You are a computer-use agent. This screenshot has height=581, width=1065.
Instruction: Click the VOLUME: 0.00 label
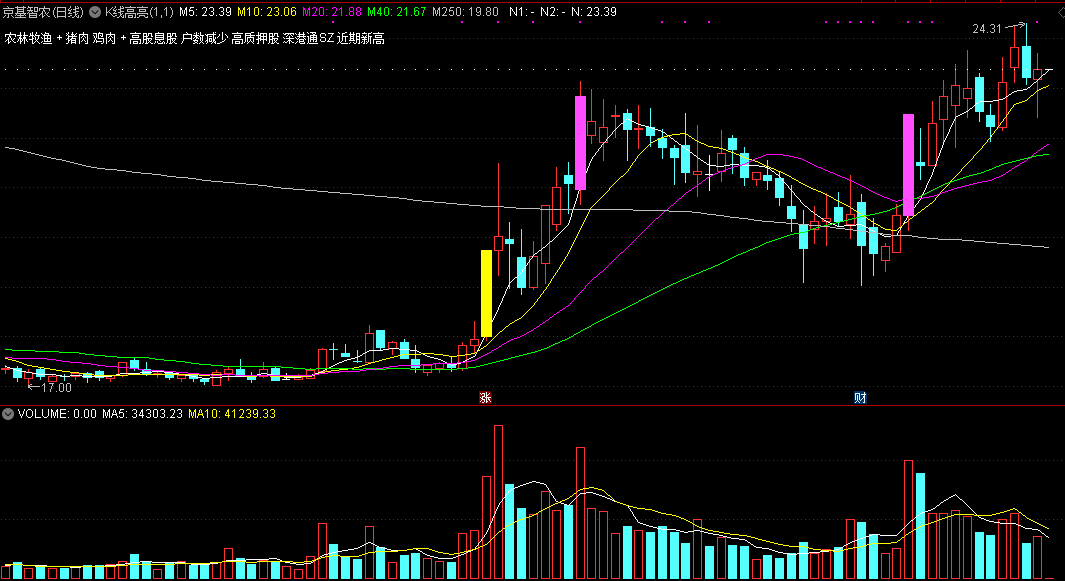point(57,414)
